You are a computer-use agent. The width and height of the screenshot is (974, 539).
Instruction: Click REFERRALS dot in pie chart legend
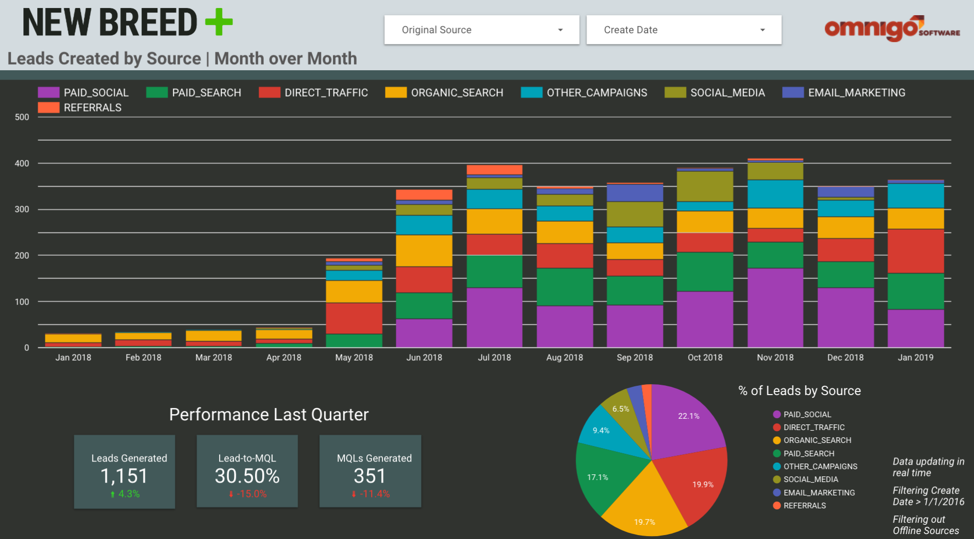click(x=776, y=506)
